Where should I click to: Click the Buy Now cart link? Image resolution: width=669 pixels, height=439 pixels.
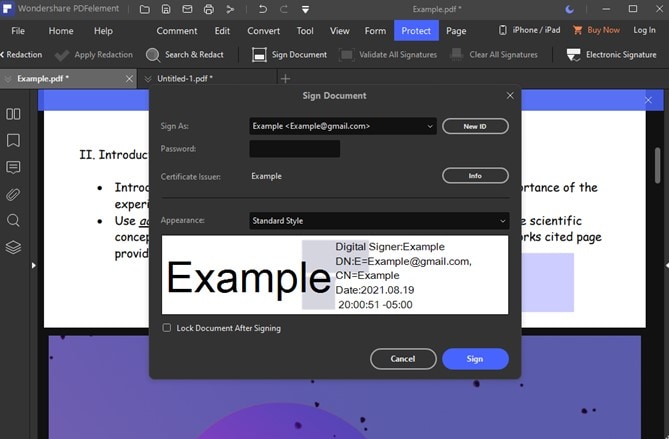pyautogui.click(x=596, y=30)
